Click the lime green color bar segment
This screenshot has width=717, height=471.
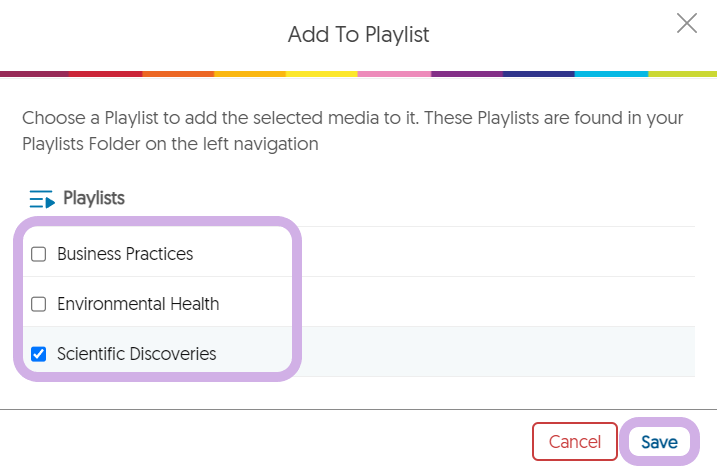(x=682, y=74)
